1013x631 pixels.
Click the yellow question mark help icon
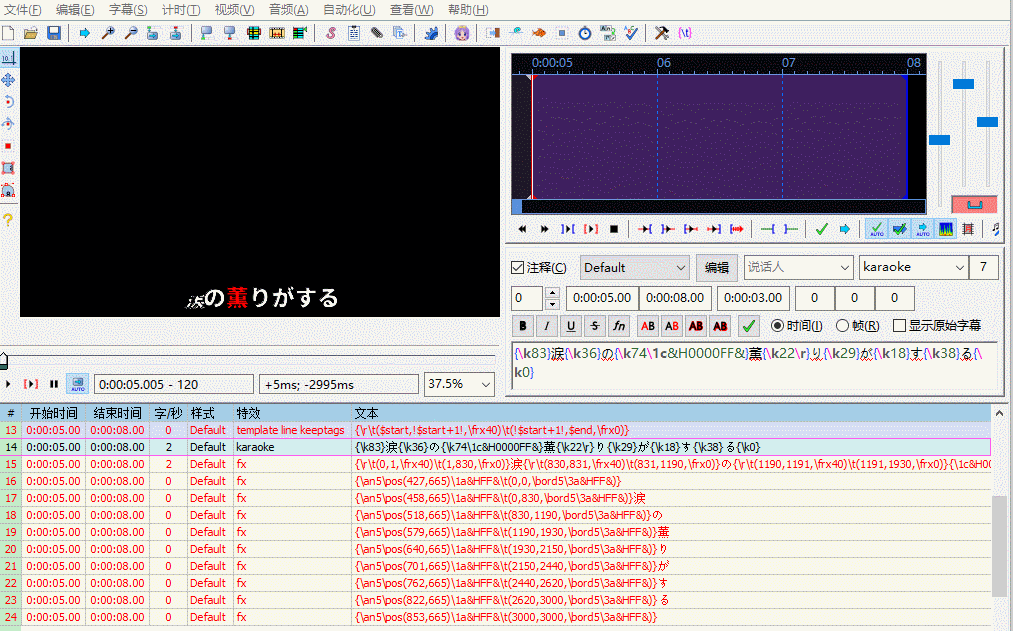(8, 220)
